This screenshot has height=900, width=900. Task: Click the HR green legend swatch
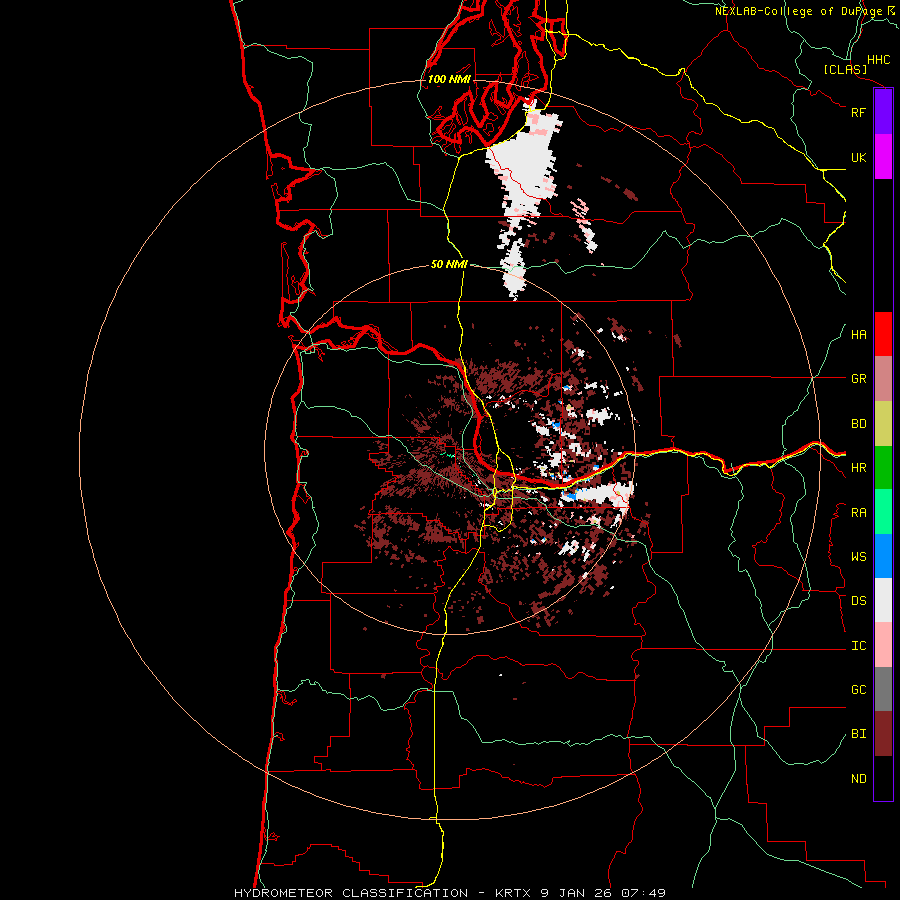click(883, 468)
